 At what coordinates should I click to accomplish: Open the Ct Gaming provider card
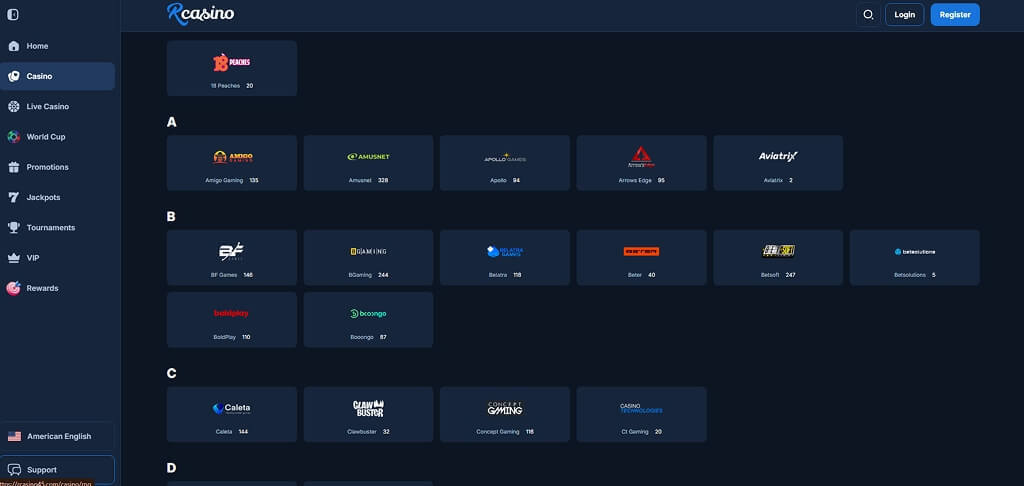coord(641,414)
